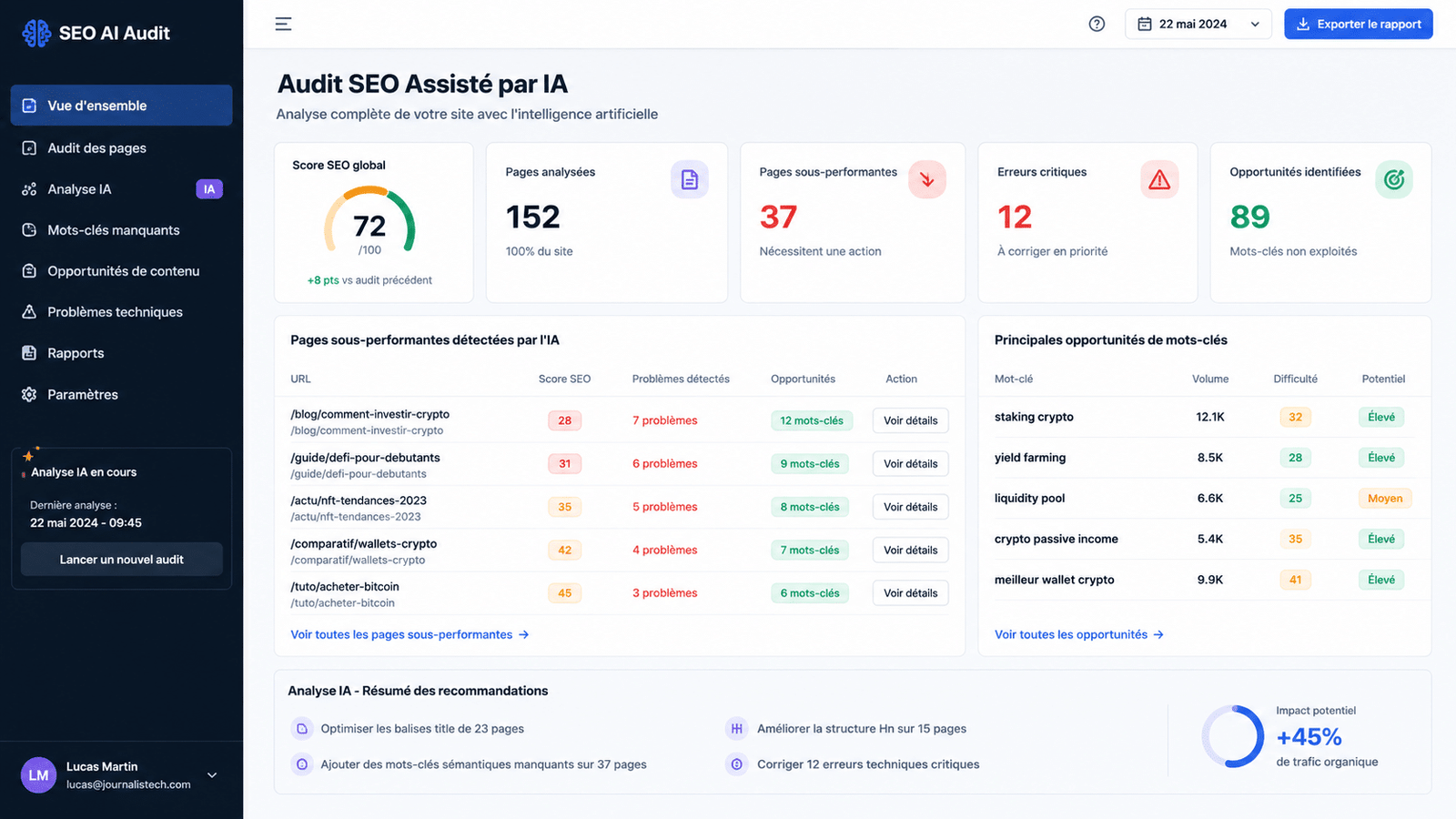Toggle the hamburger sidebar menu icon

[284, 24]
